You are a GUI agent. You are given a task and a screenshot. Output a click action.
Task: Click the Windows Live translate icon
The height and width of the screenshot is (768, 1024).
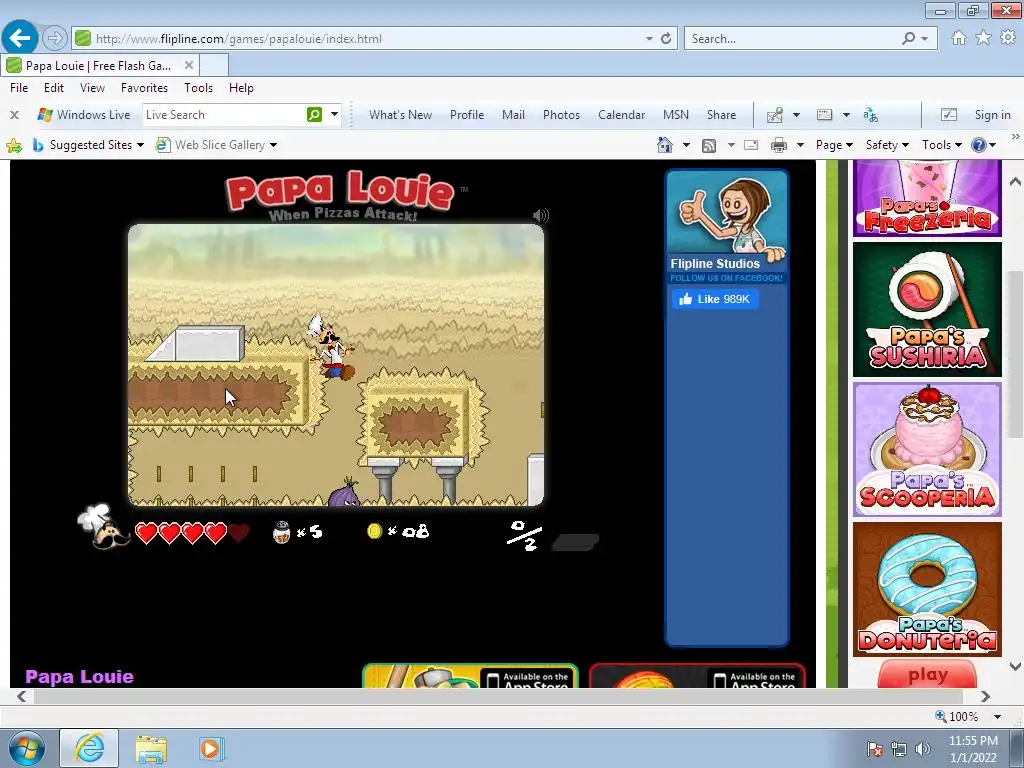click(871, 115)
